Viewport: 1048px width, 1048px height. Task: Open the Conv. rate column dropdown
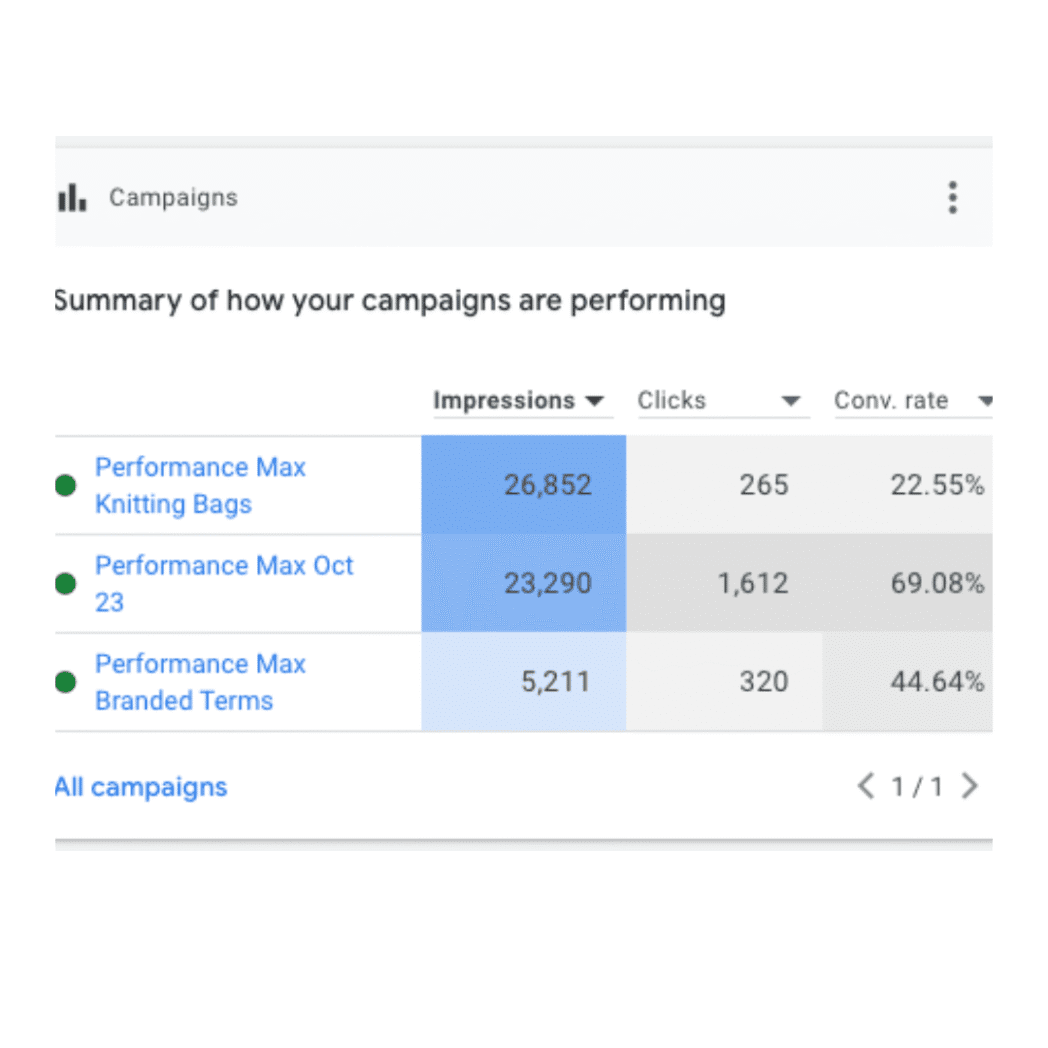click(985, 402)
